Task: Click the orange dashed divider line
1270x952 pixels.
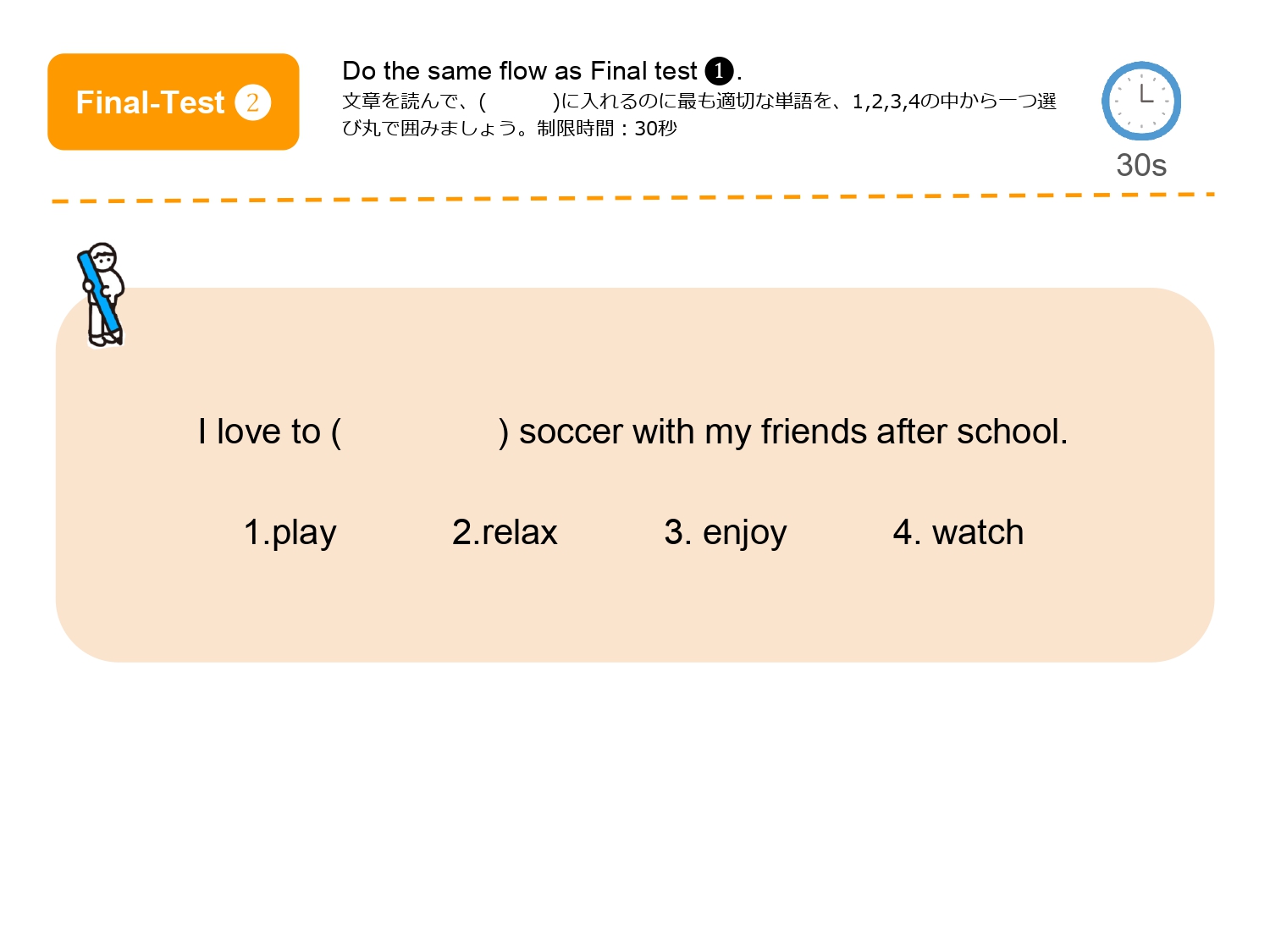Action: (x=633, y=198)
